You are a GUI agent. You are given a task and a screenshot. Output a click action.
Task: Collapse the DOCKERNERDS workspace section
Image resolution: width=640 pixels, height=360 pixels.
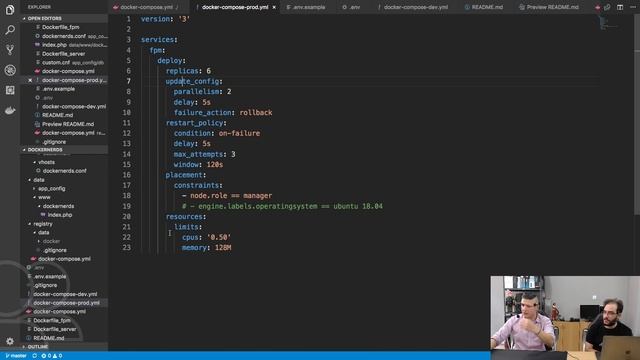point(44,150)
